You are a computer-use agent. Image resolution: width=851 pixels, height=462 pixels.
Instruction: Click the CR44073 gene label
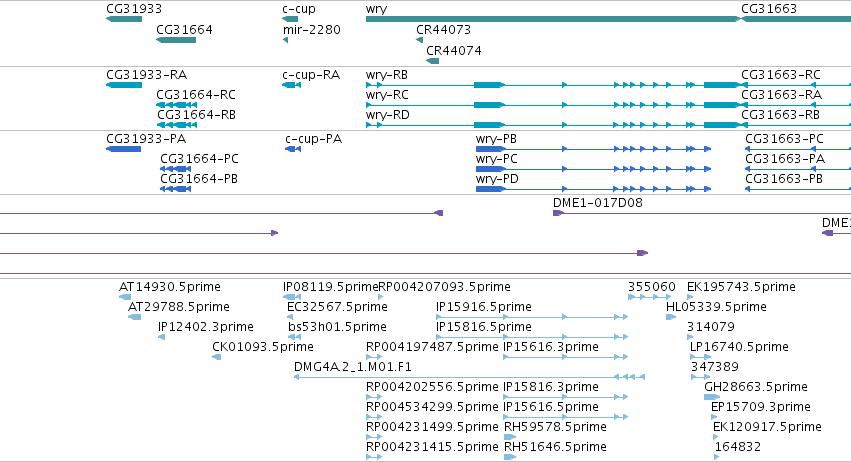coord(443,30)
